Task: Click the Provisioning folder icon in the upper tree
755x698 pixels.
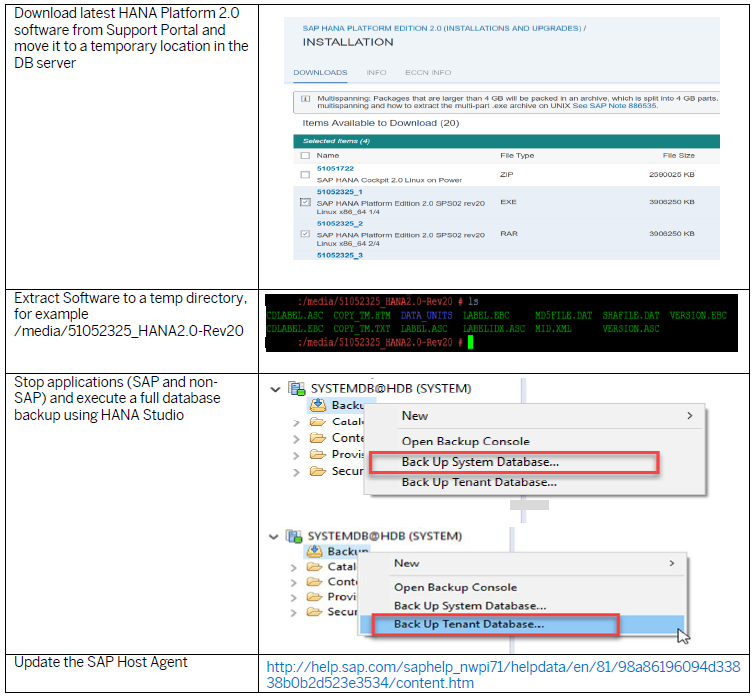Action: (317, 454)
